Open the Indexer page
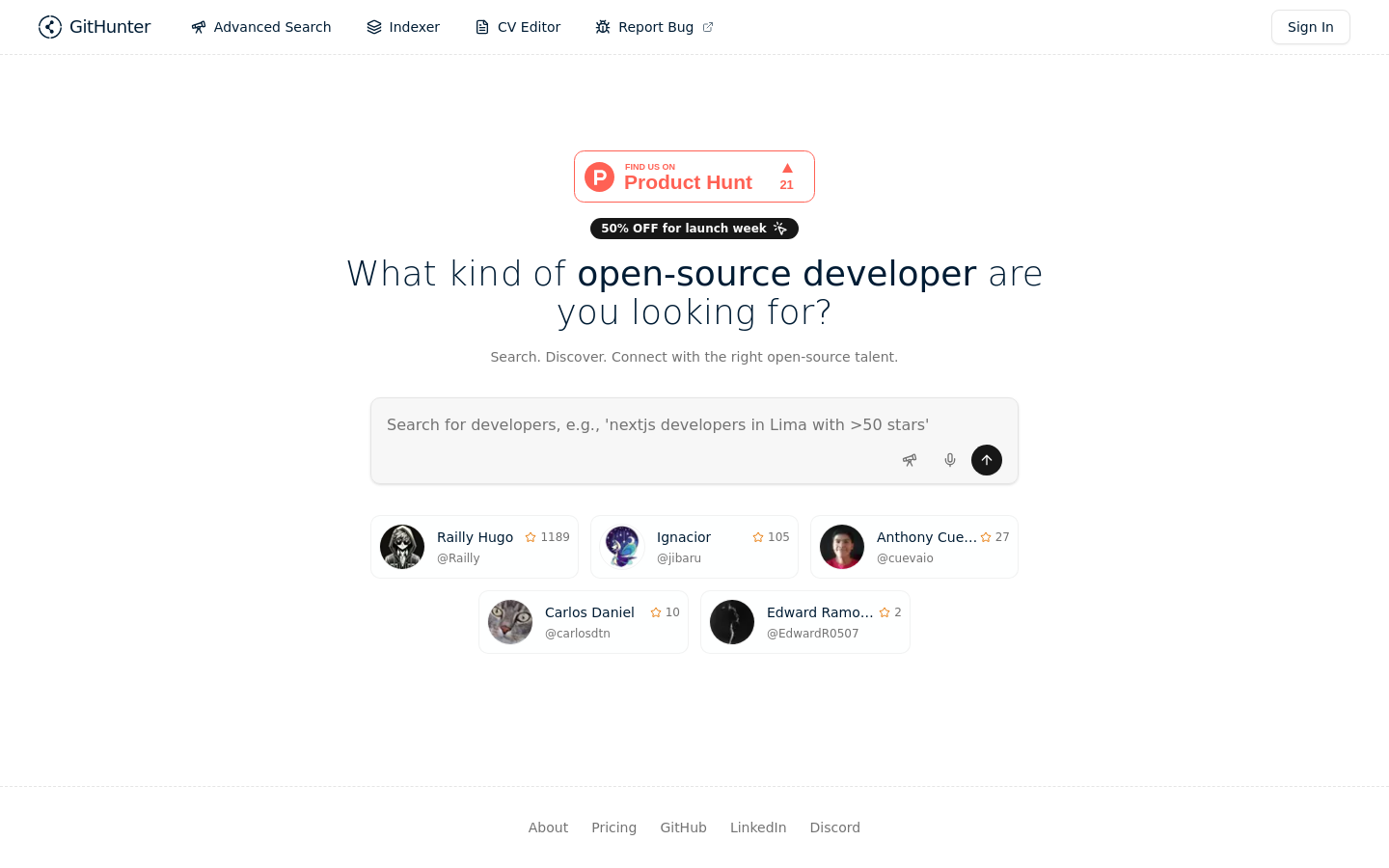Screen dimensions: 1389x868 click(403, 27)
